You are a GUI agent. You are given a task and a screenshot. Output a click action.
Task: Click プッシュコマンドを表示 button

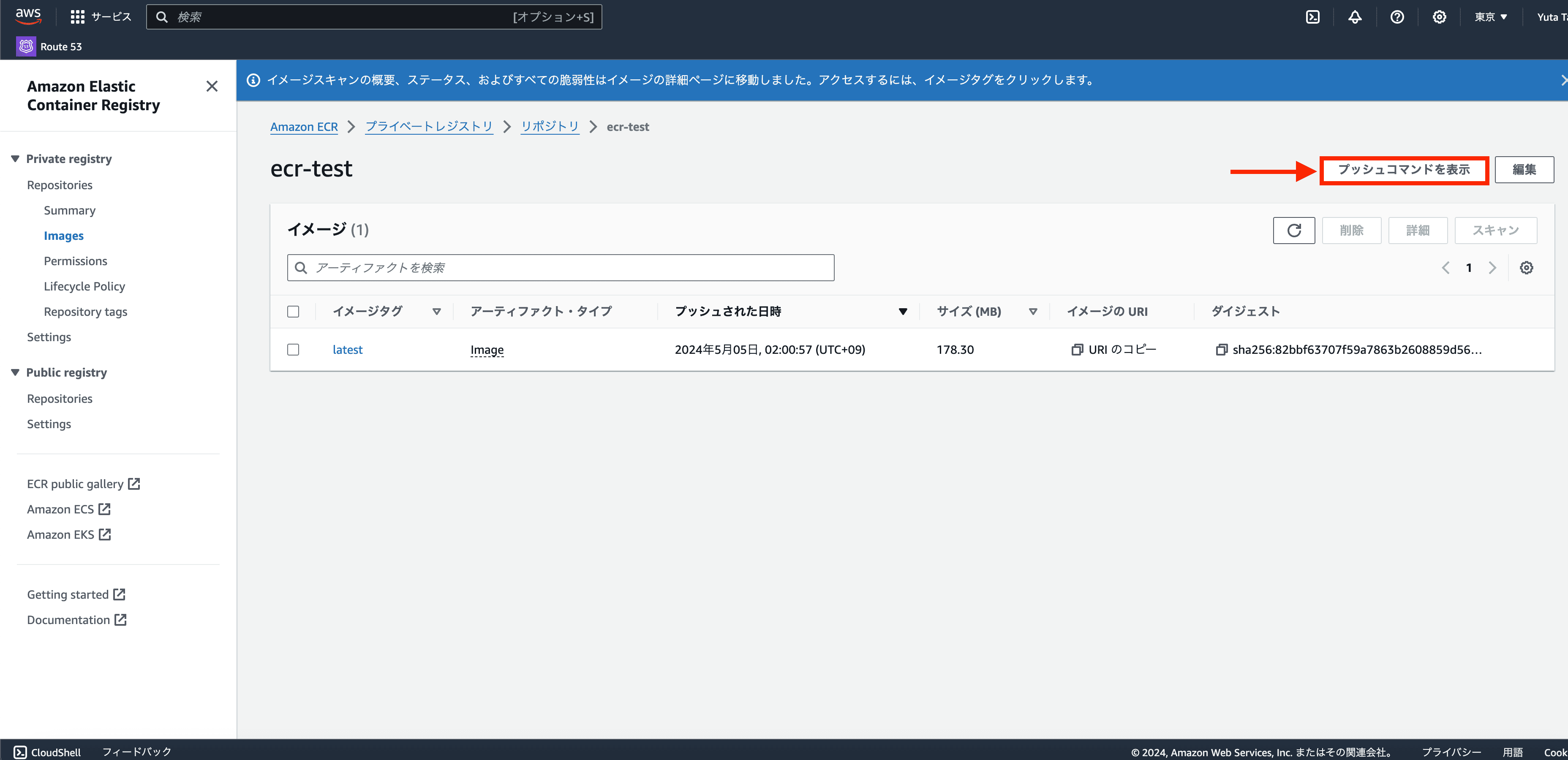click(x=1404, y=170)
